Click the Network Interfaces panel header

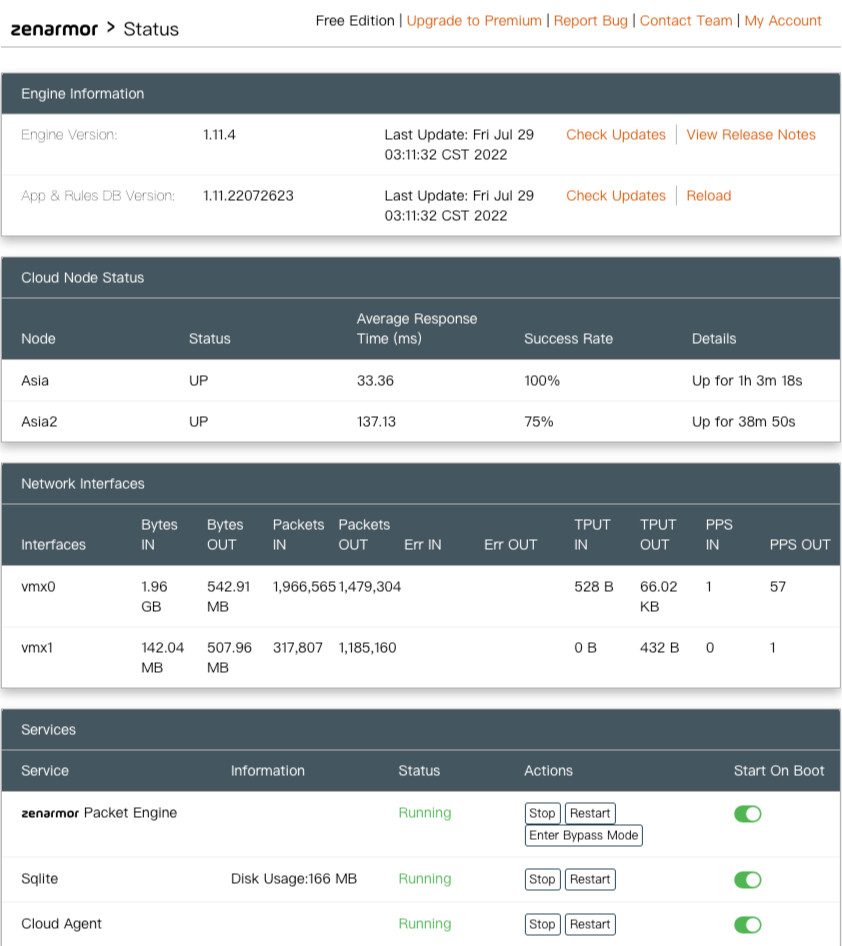(x=420, y=483)
